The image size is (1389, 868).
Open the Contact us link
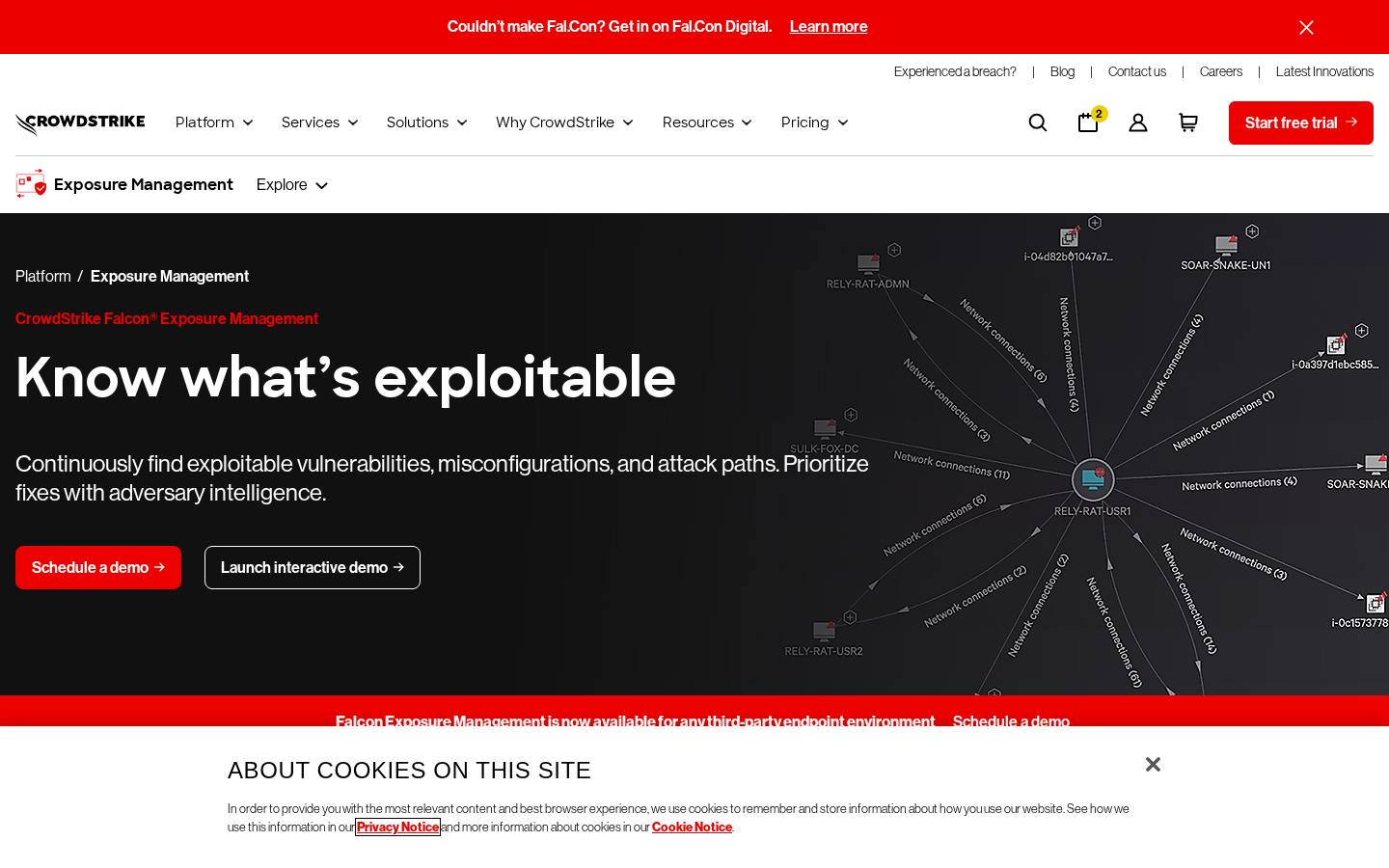point(1137,71)
